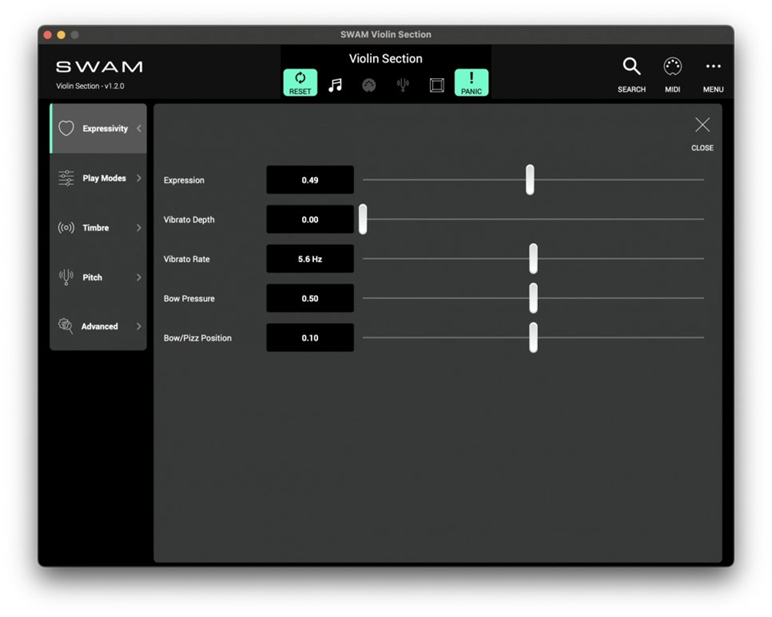Screen dimensions: 772x617
Task: Click the Expression slider handle
Action: point(530,180)
